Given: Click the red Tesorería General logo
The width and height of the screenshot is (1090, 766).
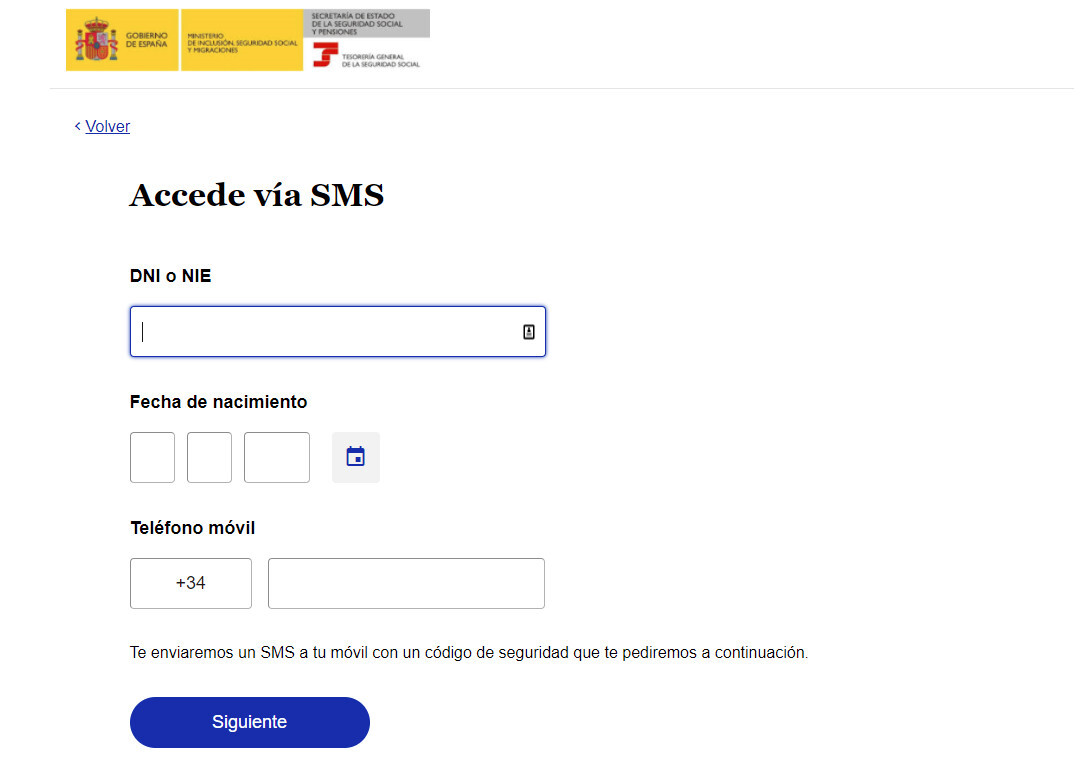Looking at the screenshot, I should point(326,55).
